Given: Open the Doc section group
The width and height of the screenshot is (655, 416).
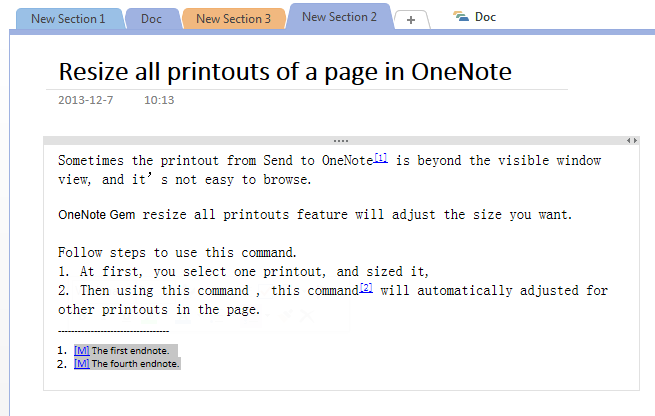Looking at the screenshot, I should [475, 17].
